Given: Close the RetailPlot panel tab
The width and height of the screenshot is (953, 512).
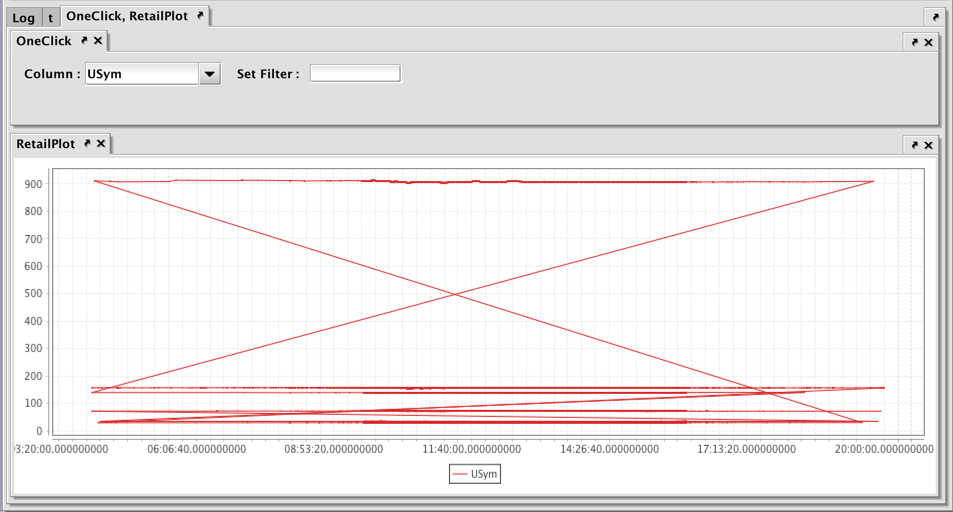Looking at the screenshot, I should coord(101,144).
